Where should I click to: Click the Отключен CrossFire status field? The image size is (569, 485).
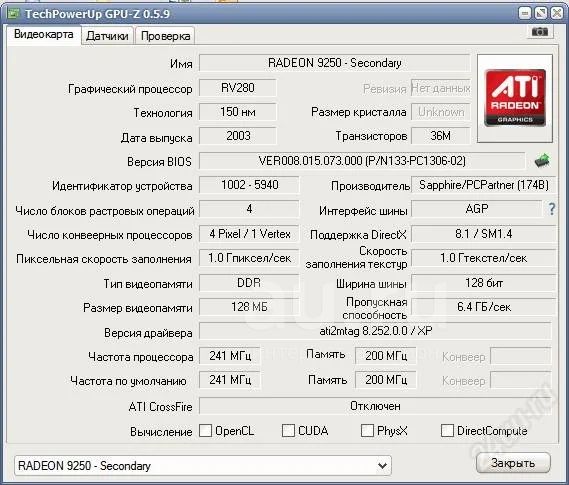[x=376, y=406]
